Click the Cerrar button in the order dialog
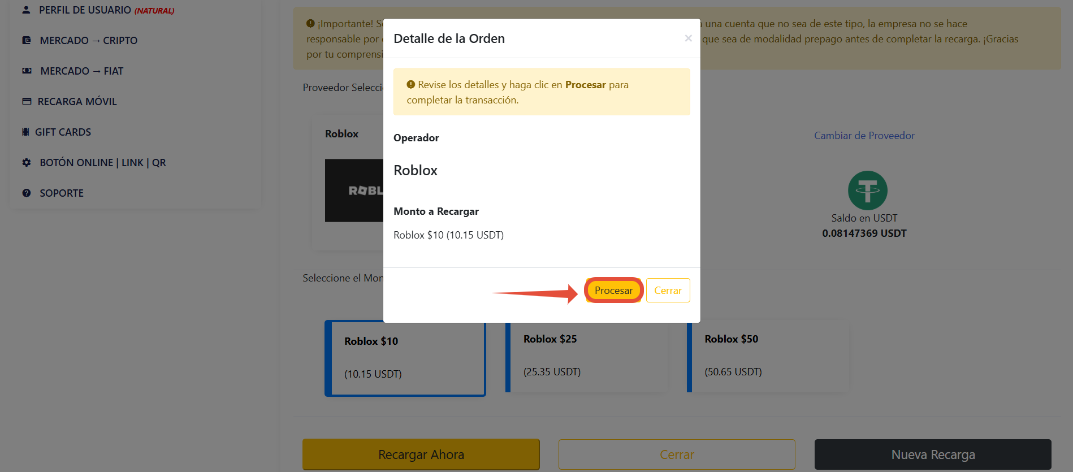 tap(668, 290)
